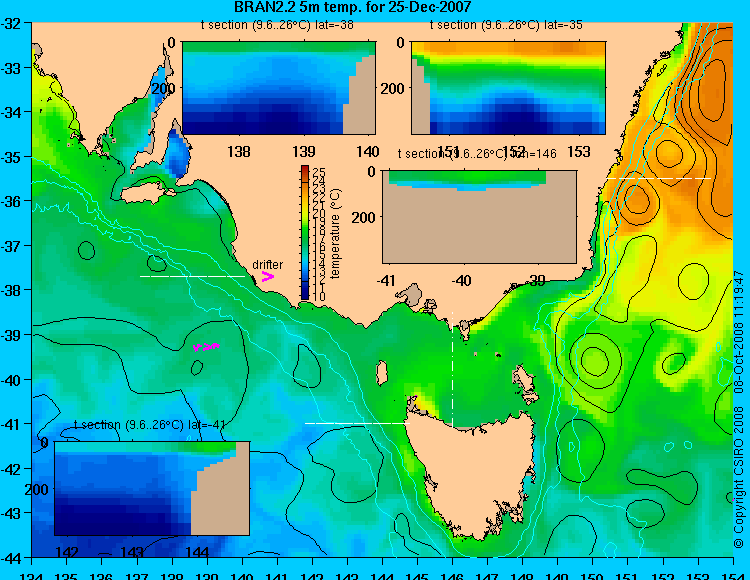This screenshot has height=580, width=750.
Task: Click the -34 latitude axis label
Action: 11,112
